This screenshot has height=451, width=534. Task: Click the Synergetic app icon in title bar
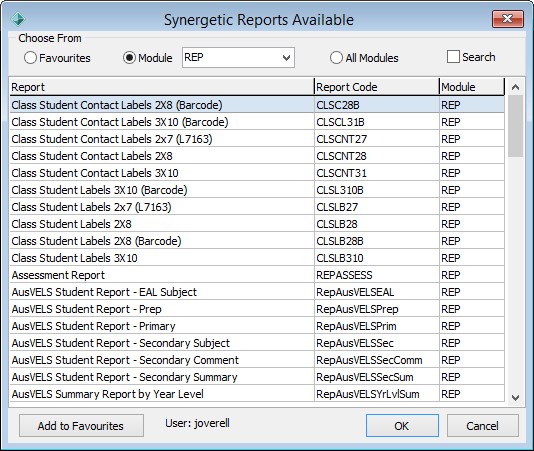pyautogui.click(x=18, y=19)
